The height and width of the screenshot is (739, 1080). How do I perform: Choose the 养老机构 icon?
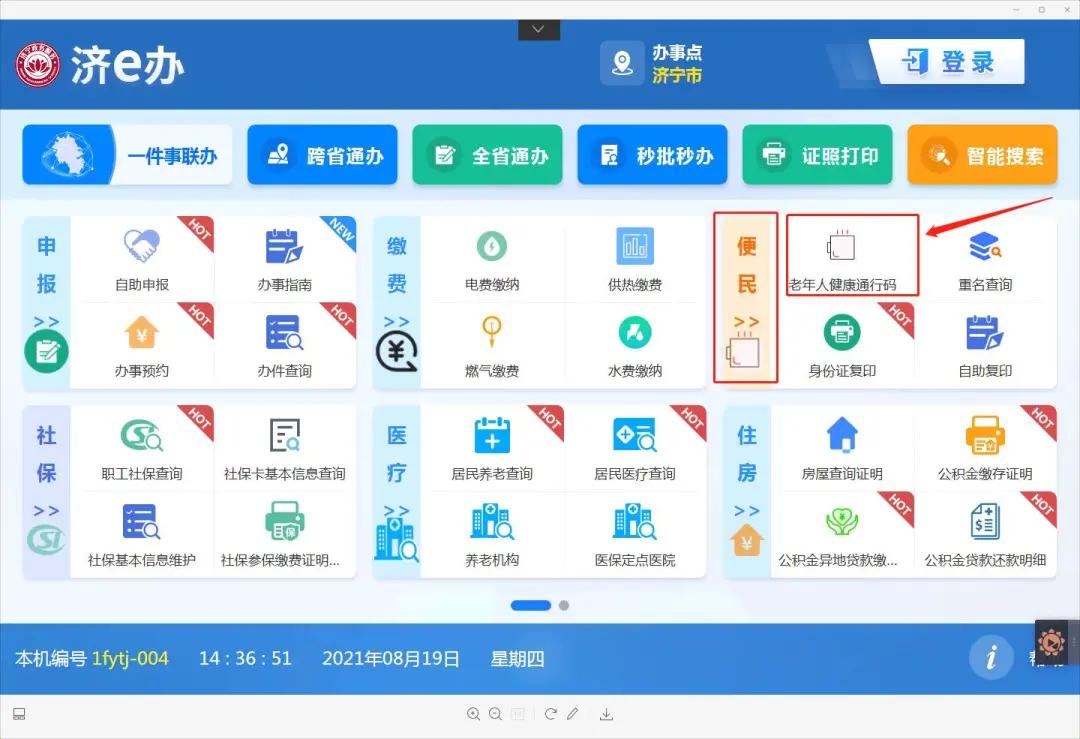coord(492,521)
